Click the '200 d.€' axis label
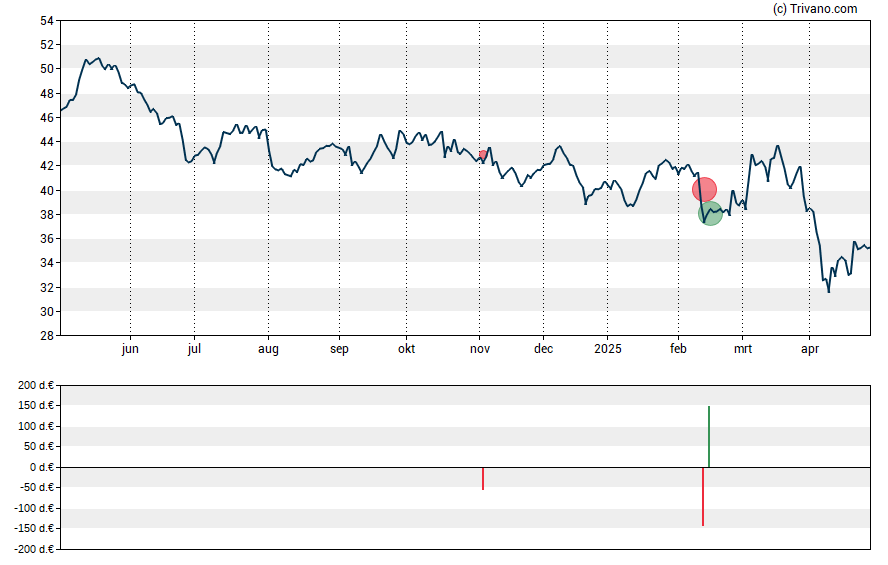 point(36,386)
